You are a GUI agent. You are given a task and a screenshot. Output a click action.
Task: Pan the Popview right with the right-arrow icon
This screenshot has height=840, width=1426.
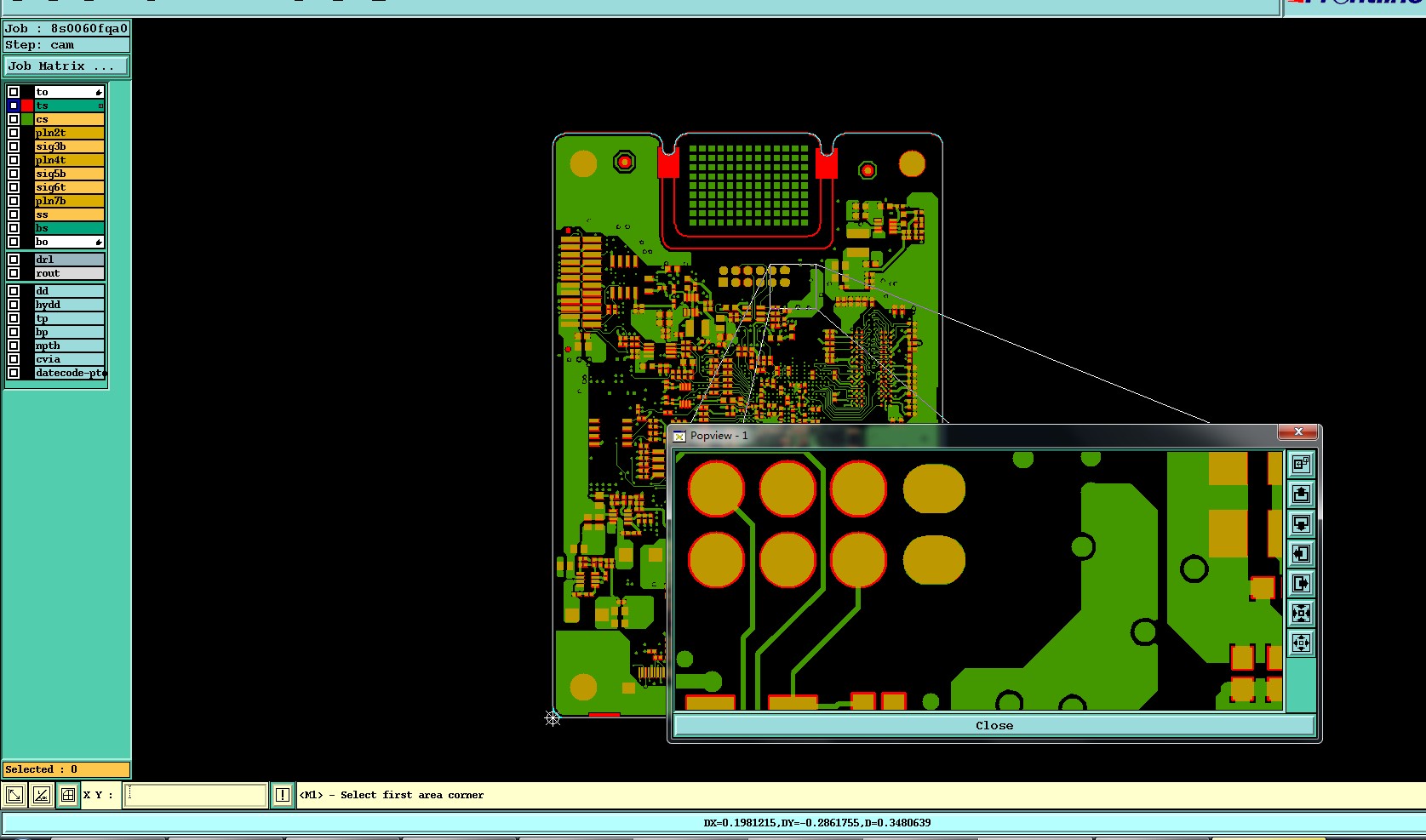[x=1301, y=583]
